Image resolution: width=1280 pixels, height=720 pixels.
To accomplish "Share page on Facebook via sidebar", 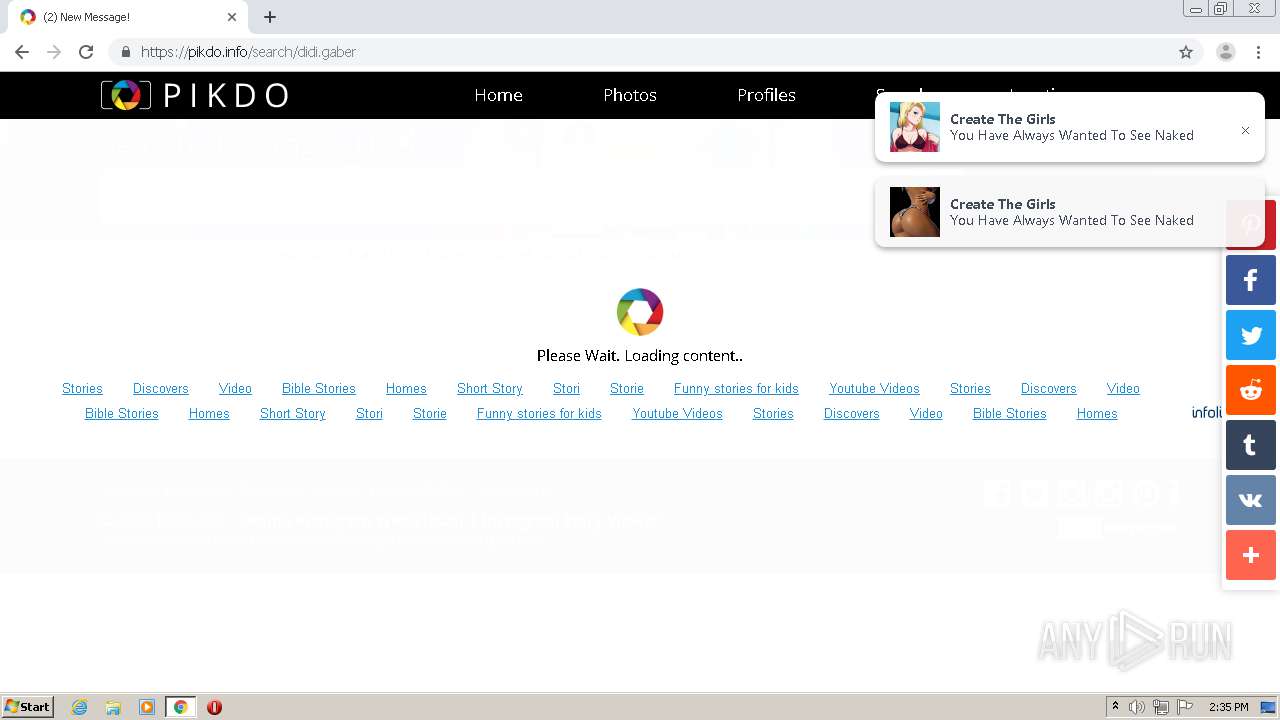I will click(x=1250, y=280).
